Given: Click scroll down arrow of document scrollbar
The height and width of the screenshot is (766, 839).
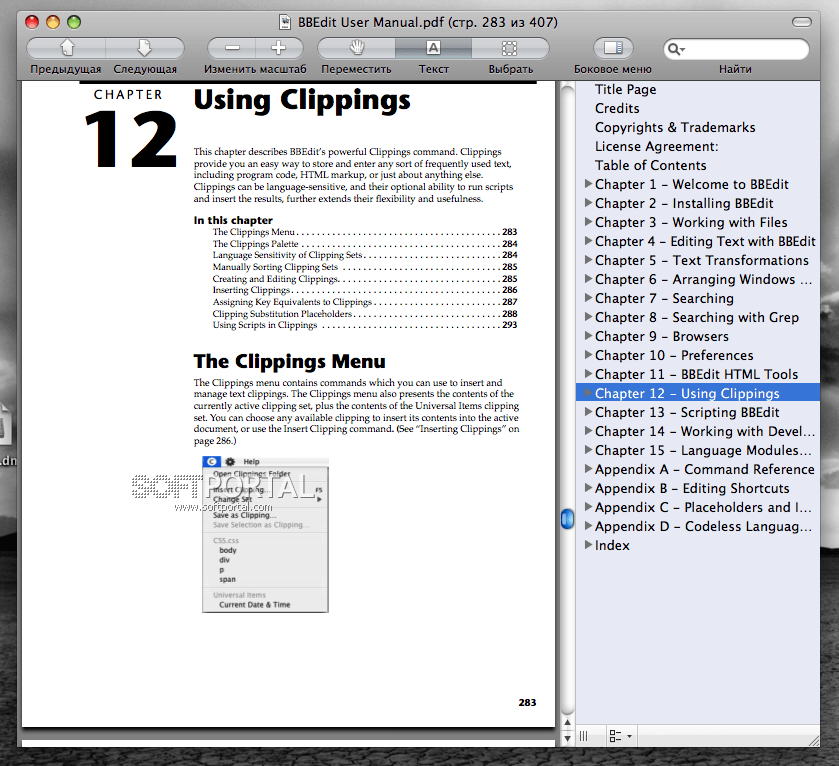Looking at the screenshot, I should click(567, 739).
